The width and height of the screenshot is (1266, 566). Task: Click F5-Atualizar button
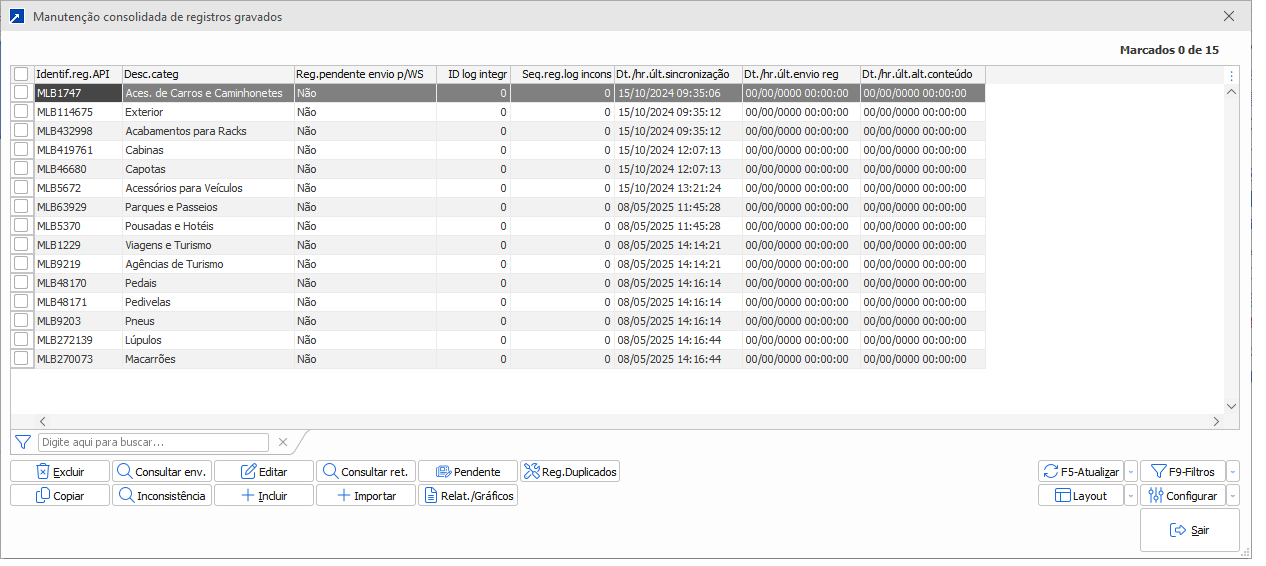(x=1081, y=471)
